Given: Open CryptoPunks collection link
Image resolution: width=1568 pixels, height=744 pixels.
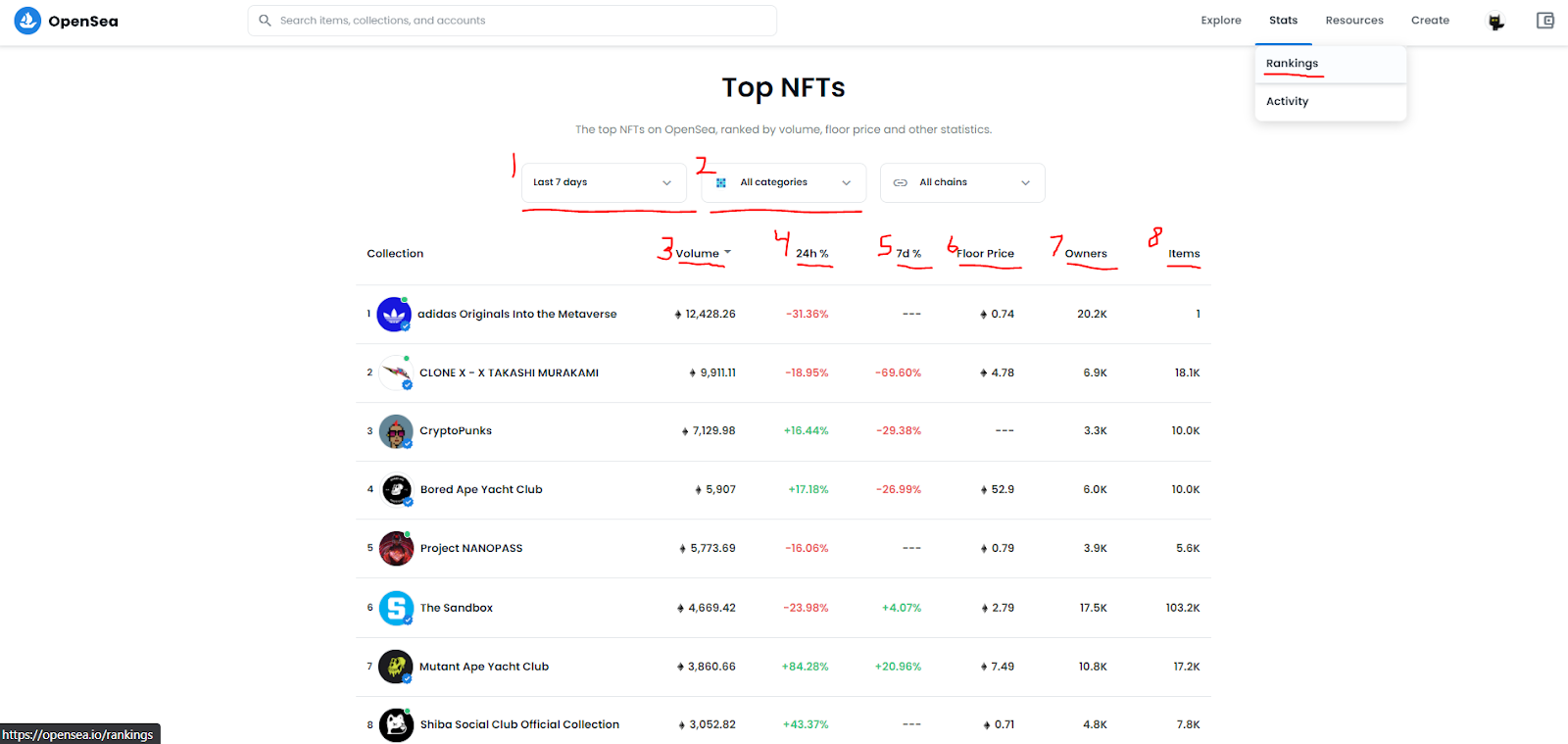Looking at the screenshot, I should point(456,431).
